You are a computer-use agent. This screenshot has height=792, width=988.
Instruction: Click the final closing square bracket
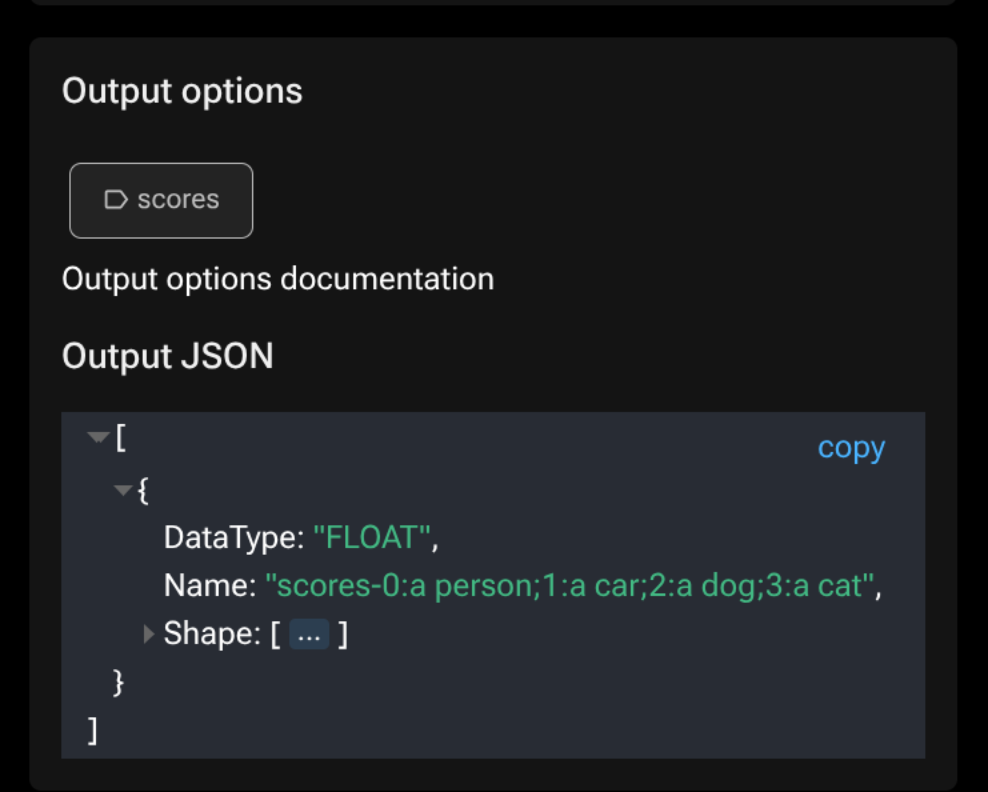pos(93,731)
